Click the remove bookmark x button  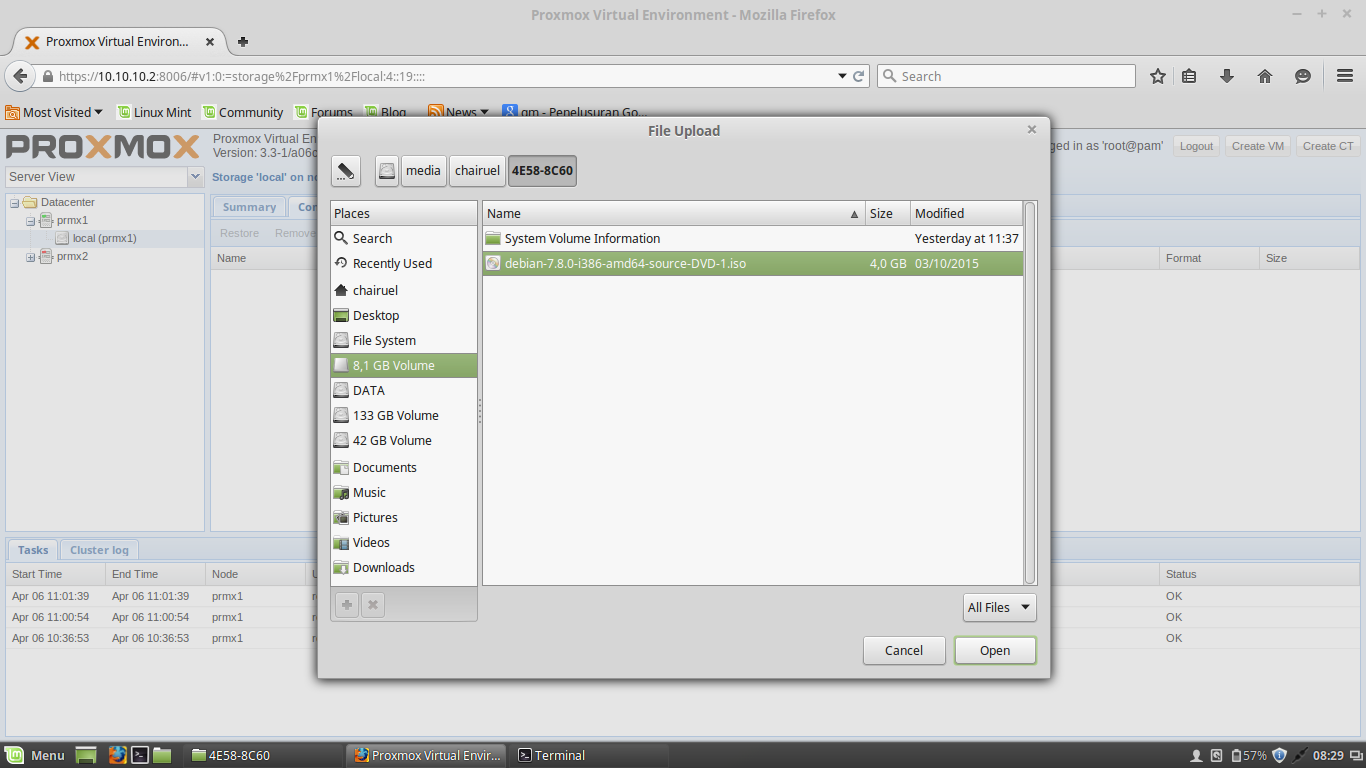tap(373, 604)
